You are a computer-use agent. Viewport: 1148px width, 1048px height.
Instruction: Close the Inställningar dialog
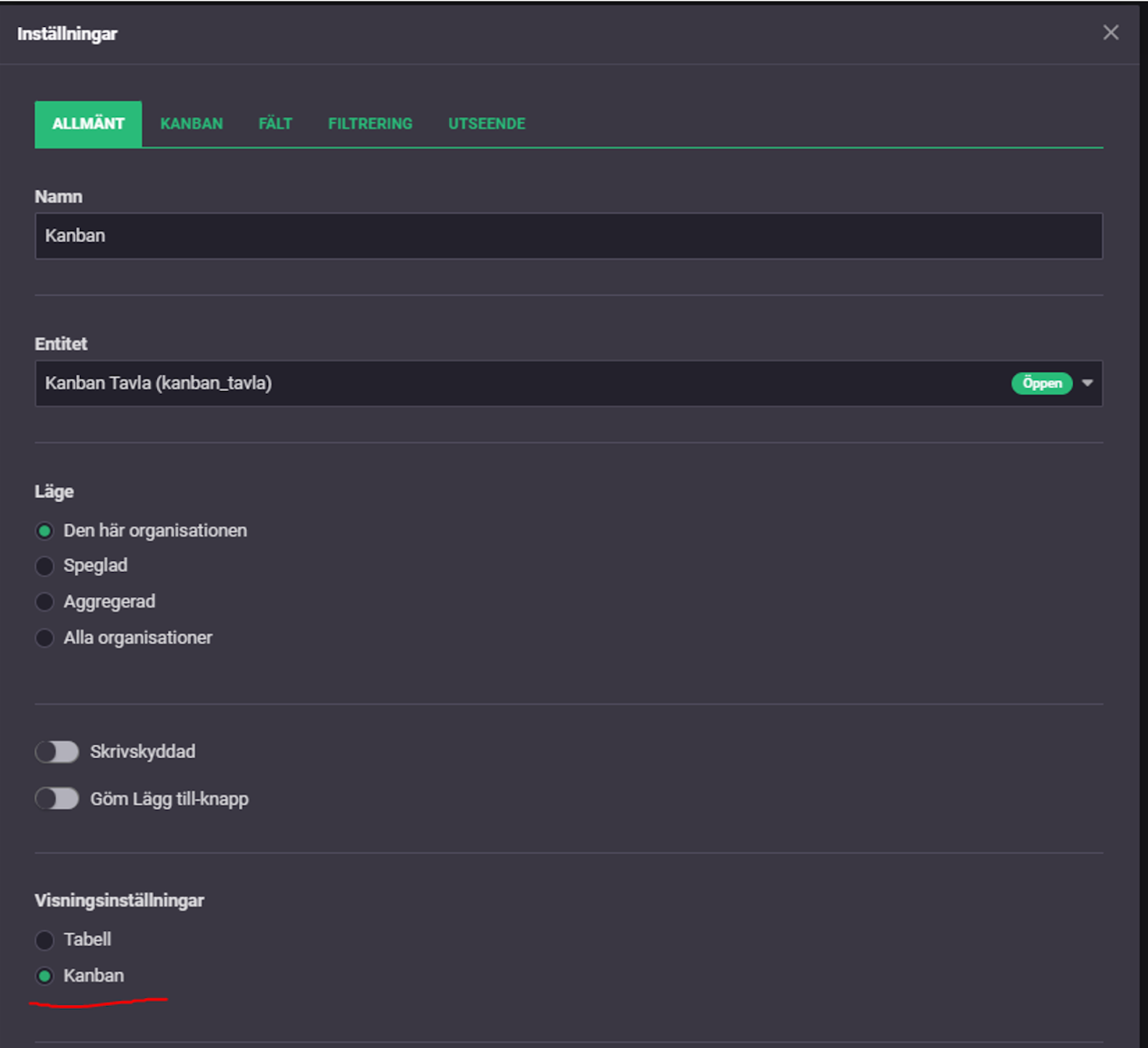pyautogui.click(x=1110, y=33)
